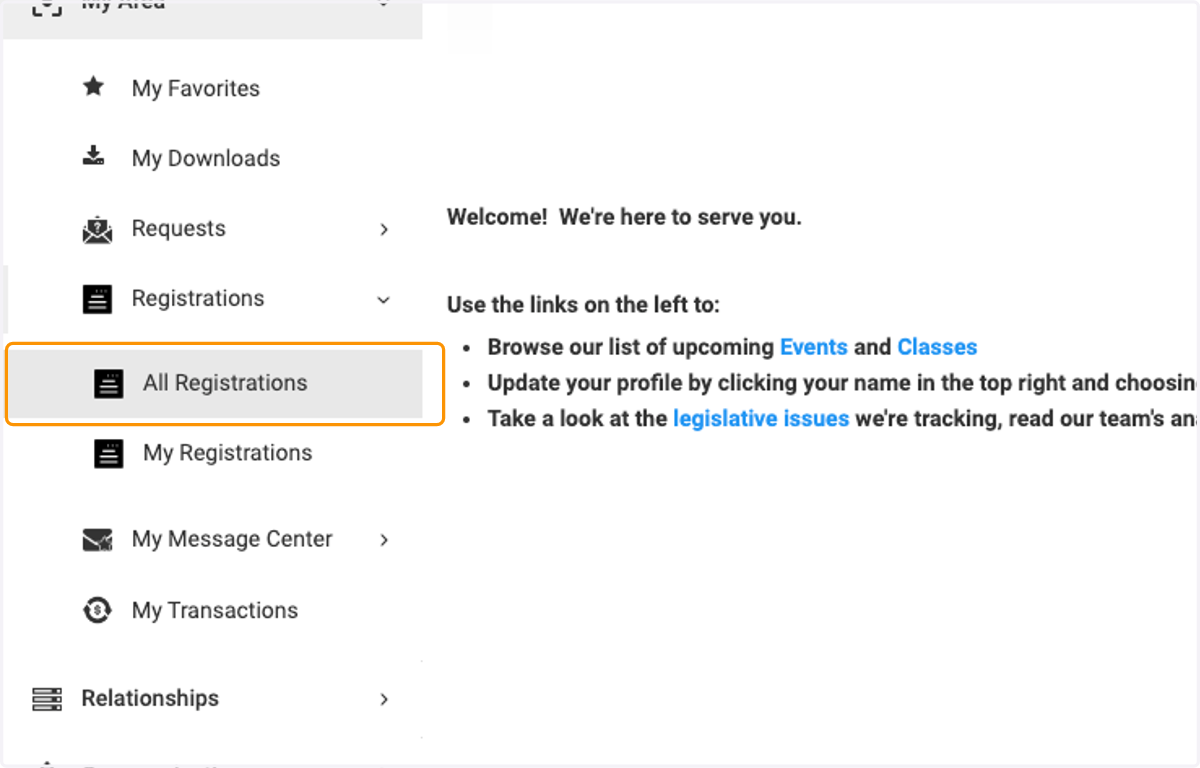
Task: Select the Registrations menu label
Action: 198,298
